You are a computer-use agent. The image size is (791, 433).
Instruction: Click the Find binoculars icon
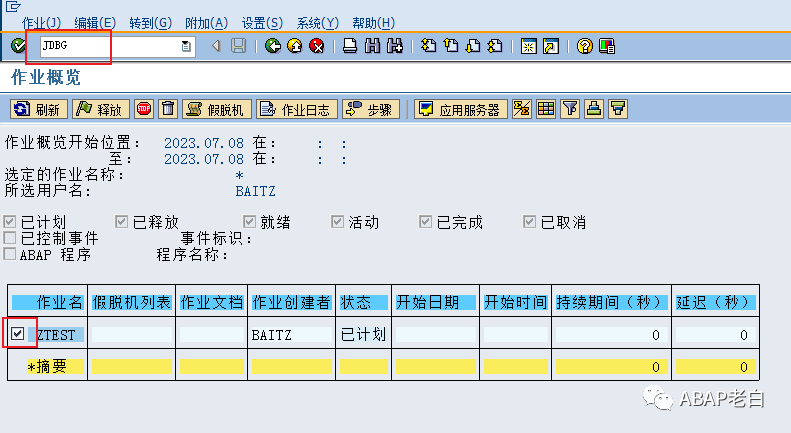click(372, 46)
